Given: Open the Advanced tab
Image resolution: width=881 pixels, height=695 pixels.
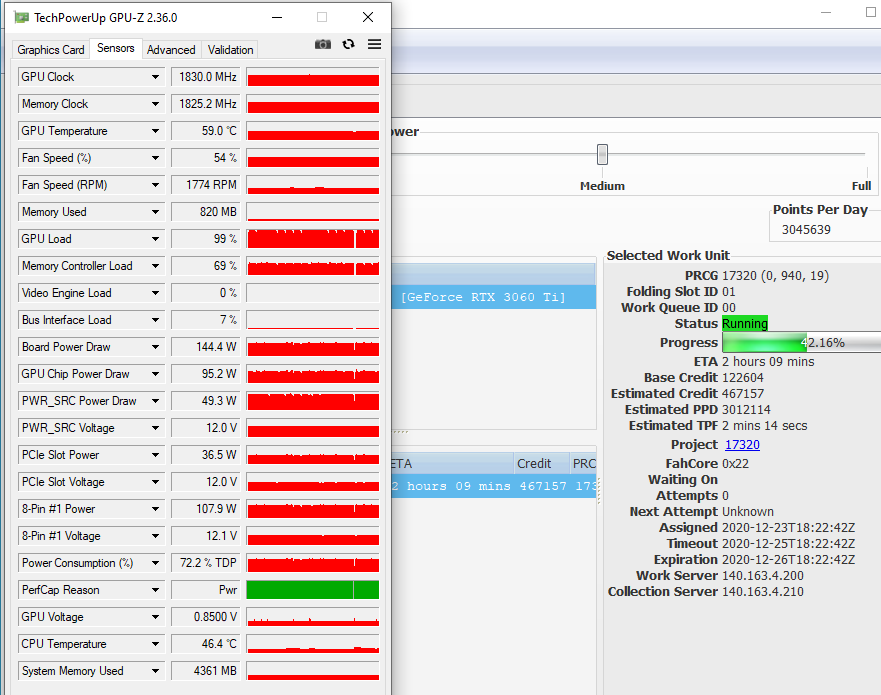Looking at the screenshot, I should click(x=171, y=49).
